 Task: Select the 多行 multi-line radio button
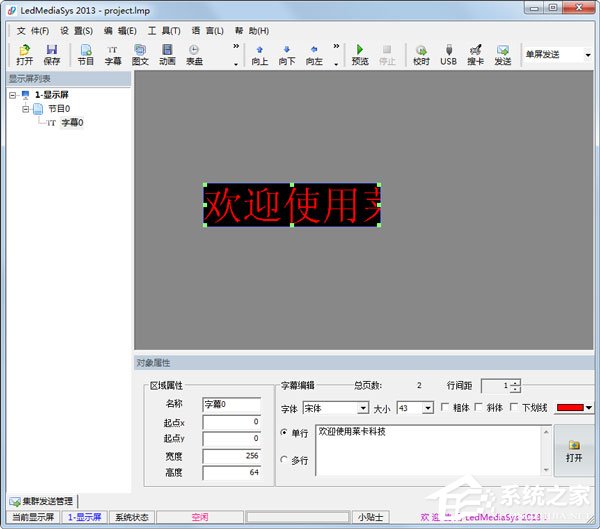click(284, 460)
